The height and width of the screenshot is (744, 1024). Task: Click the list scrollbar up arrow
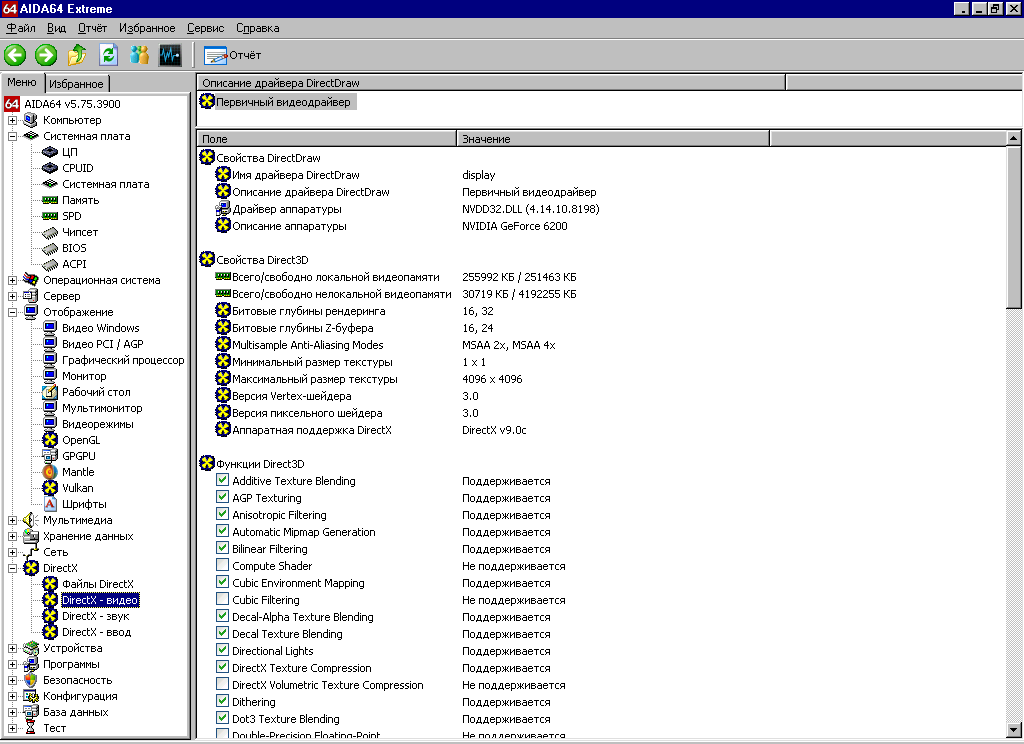point(1014,139)
